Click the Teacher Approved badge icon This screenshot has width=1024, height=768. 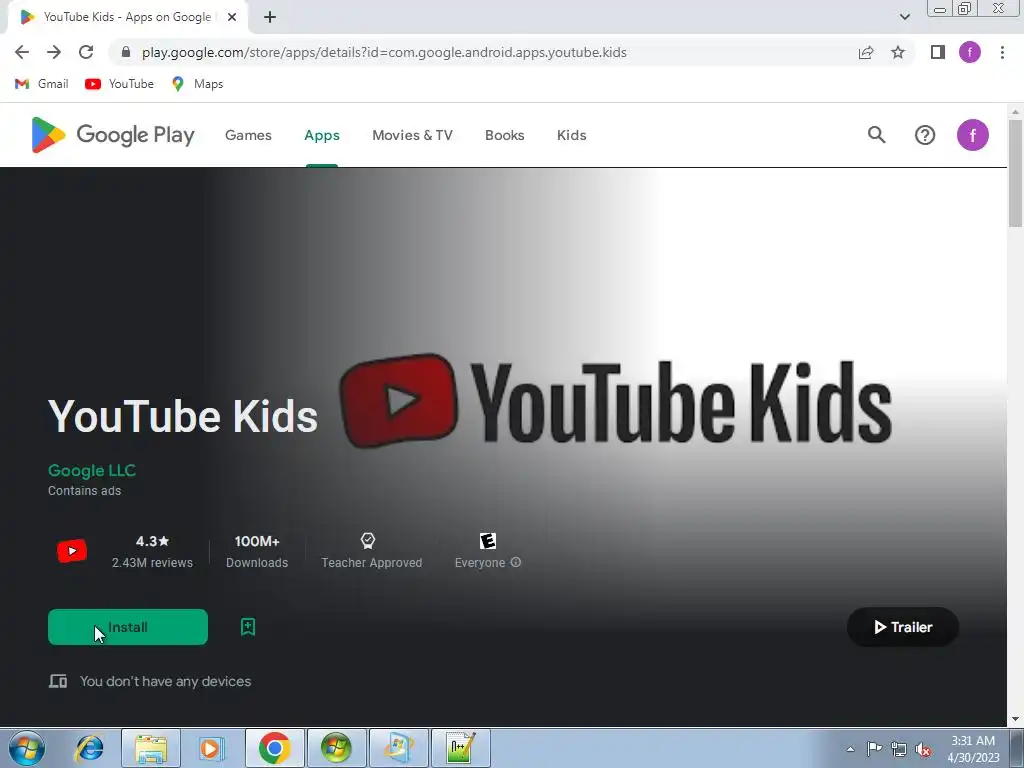click(368, 540)
